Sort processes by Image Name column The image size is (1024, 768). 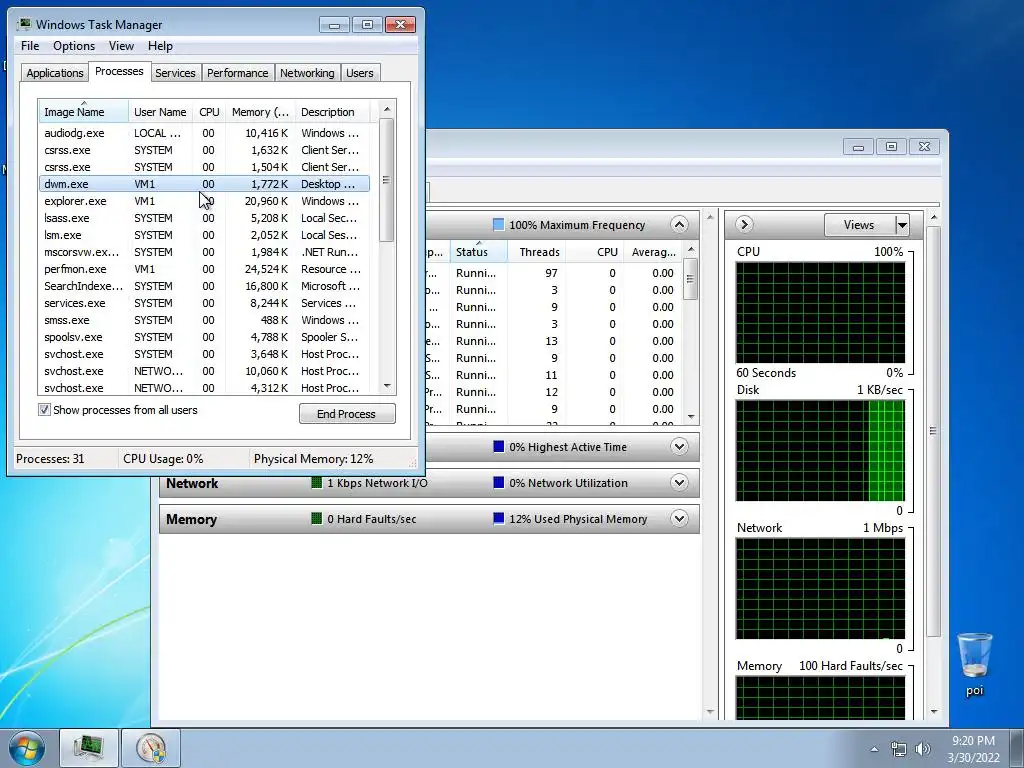(x=83, y=112)
